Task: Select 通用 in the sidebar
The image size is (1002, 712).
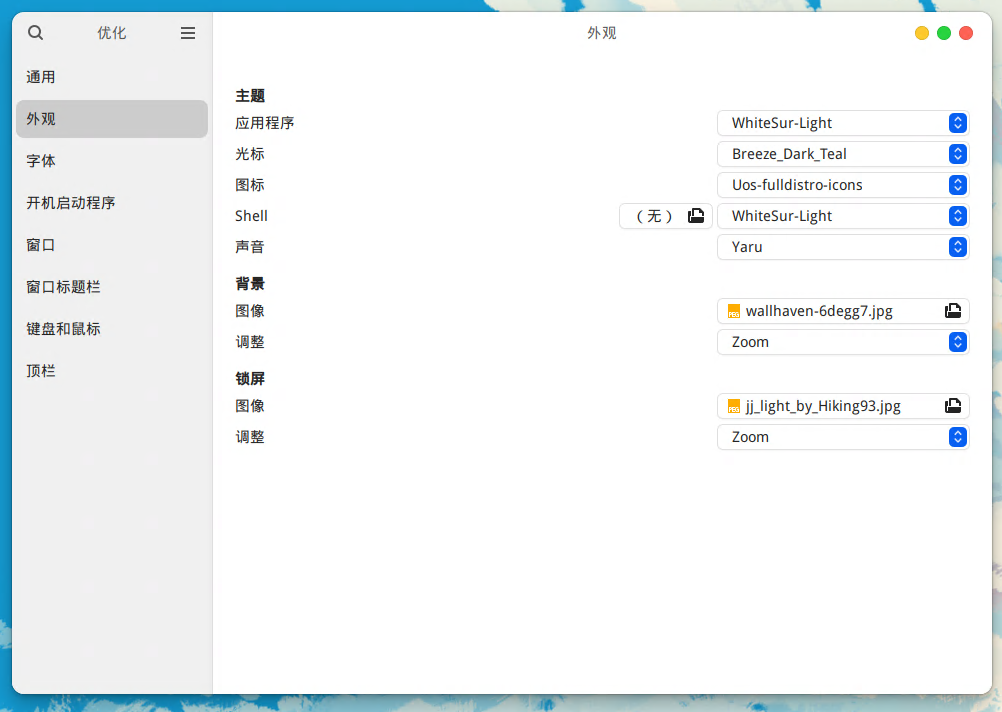Action: (x=112, y=77)
